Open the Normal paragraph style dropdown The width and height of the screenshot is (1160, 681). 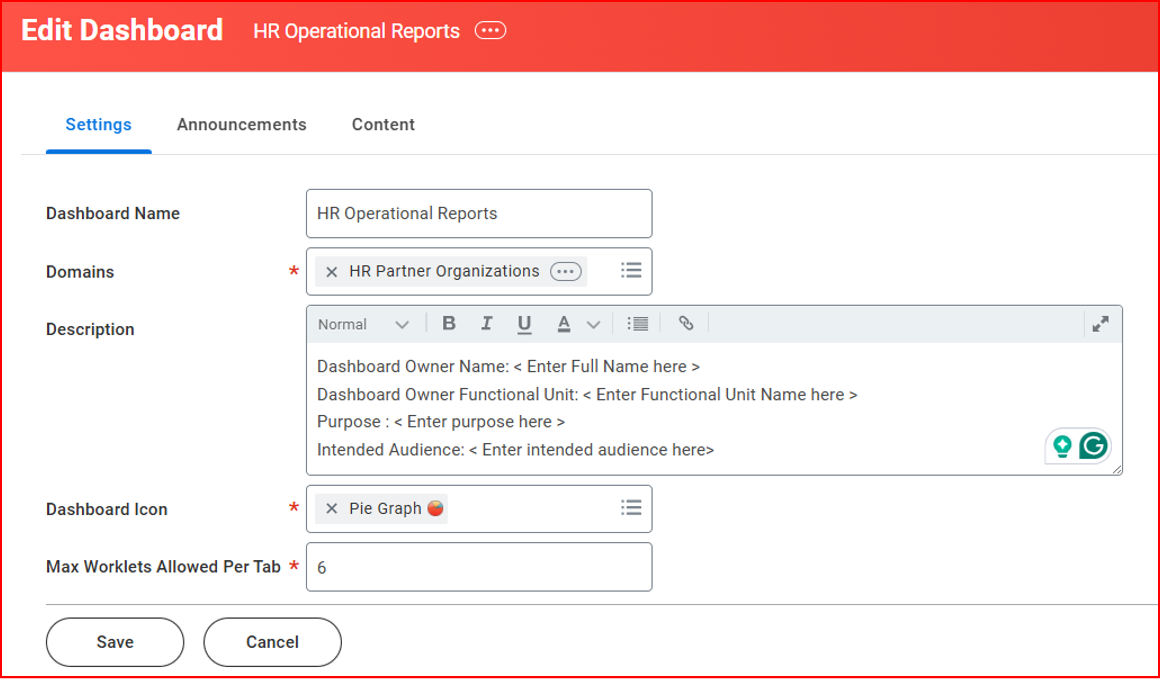pos(364,324)
